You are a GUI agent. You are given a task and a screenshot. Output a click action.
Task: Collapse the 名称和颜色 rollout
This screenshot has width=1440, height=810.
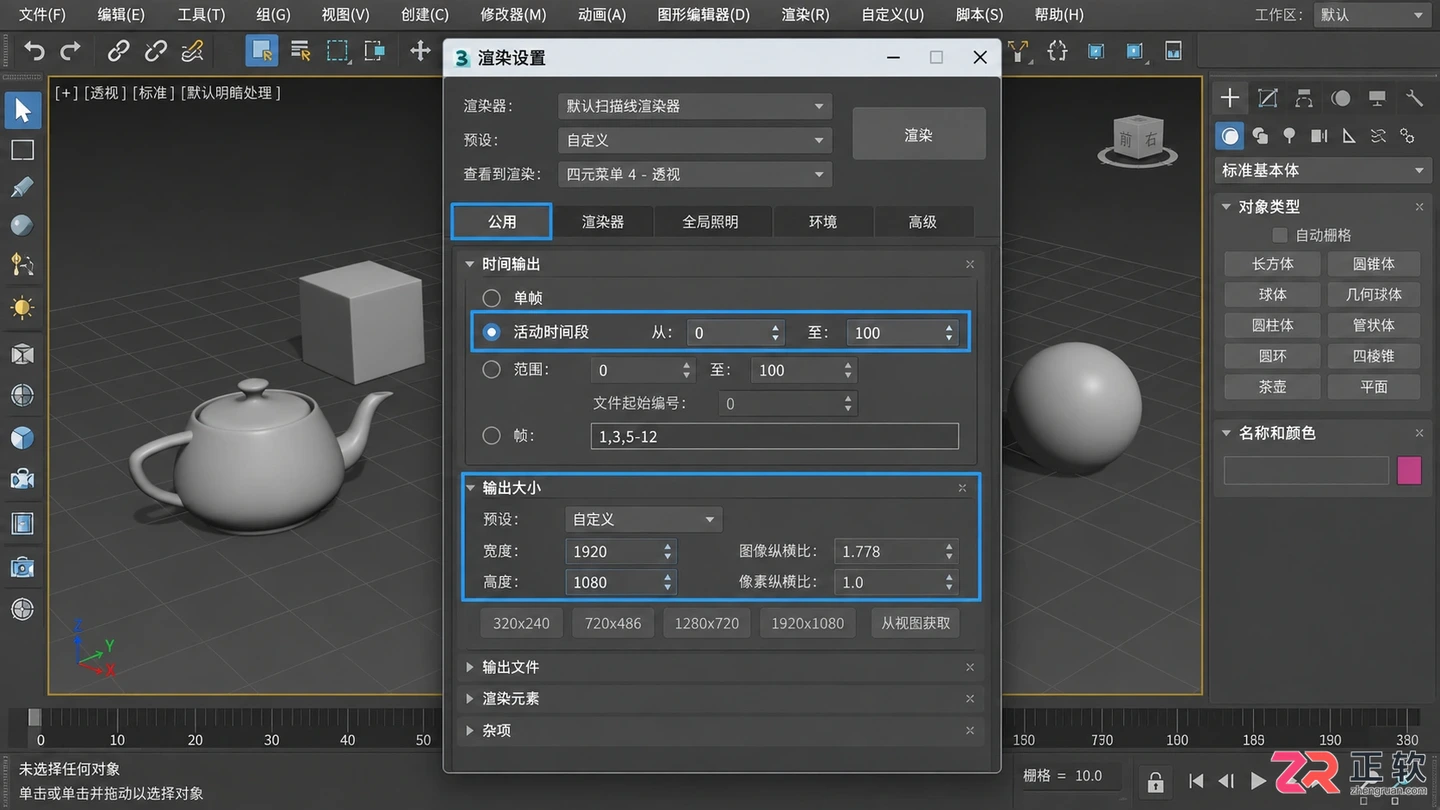[x=1227, y=433]
